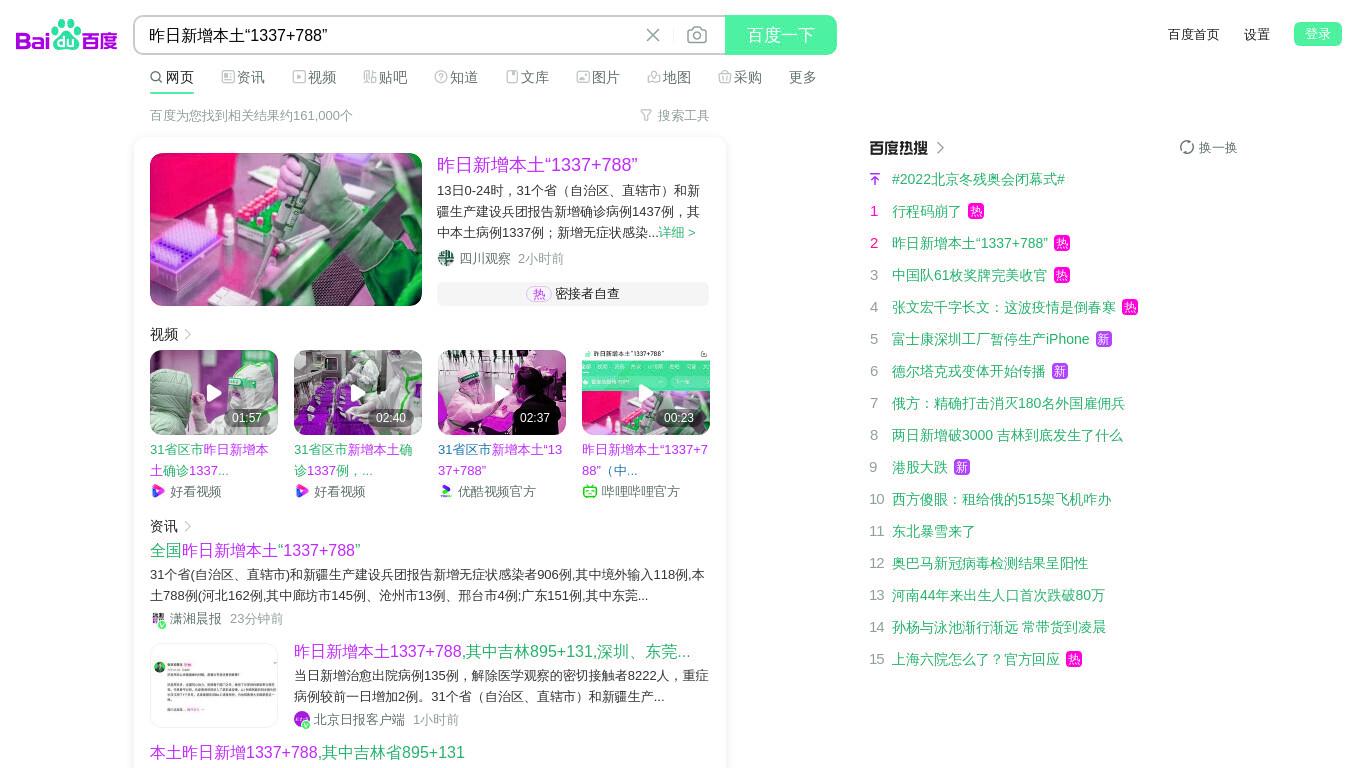Screen dimensions: 1366x768
Task: Open the 地图 tab
Action: coord(669,77)
